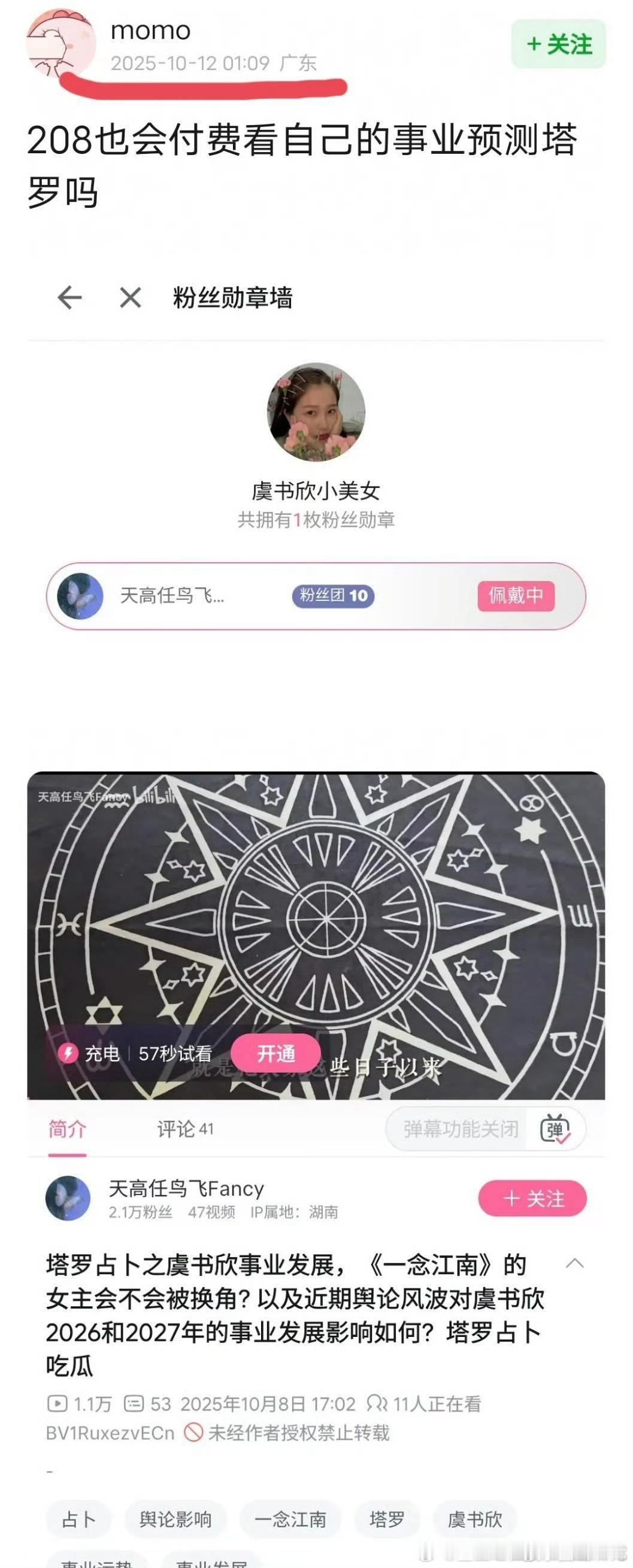The image size is (633, 1568).
Task: Select the 塔罗 tag chip
Action: coord(386,1520)
